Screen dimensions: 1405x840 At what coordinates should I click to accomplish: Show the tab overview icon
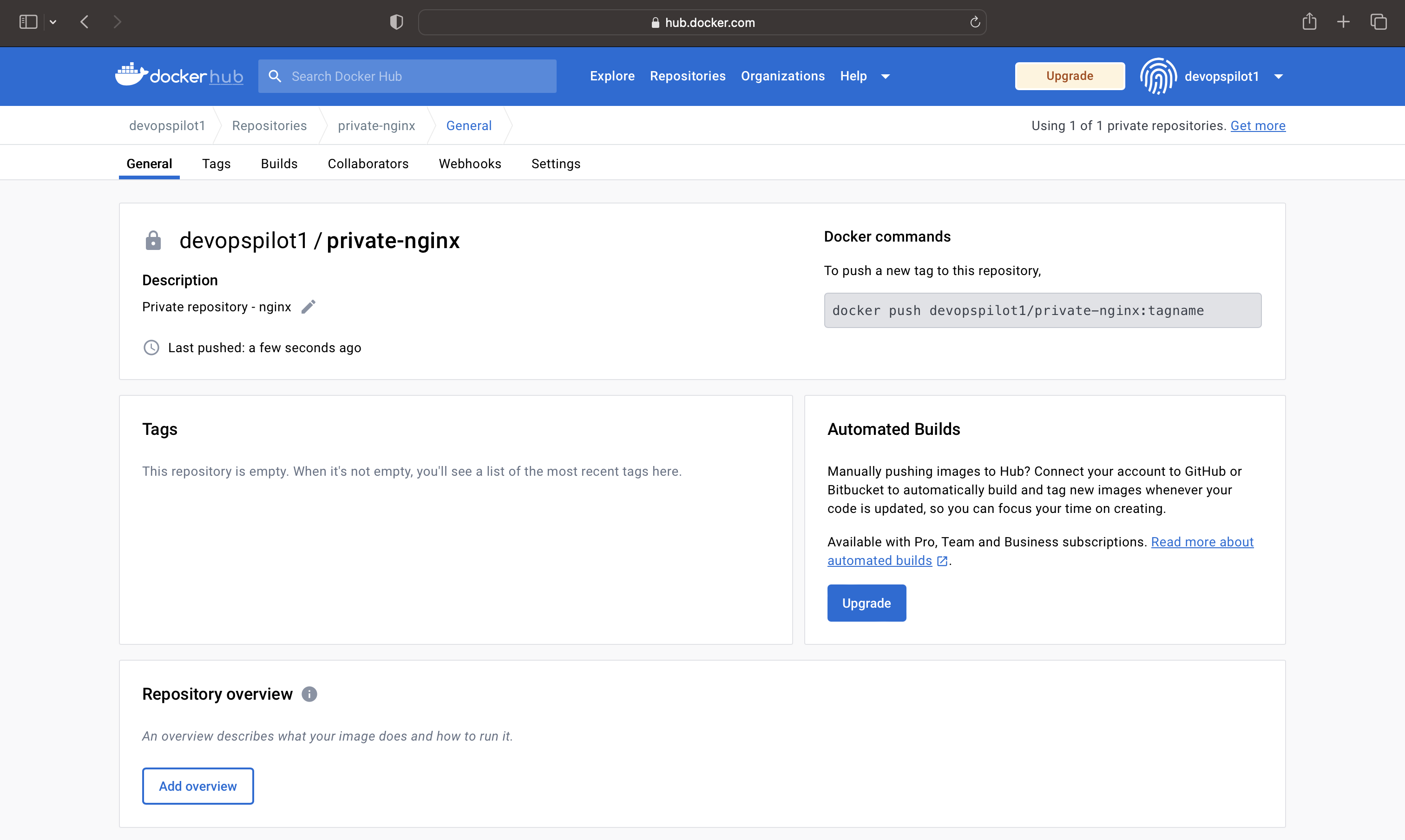1379,22
